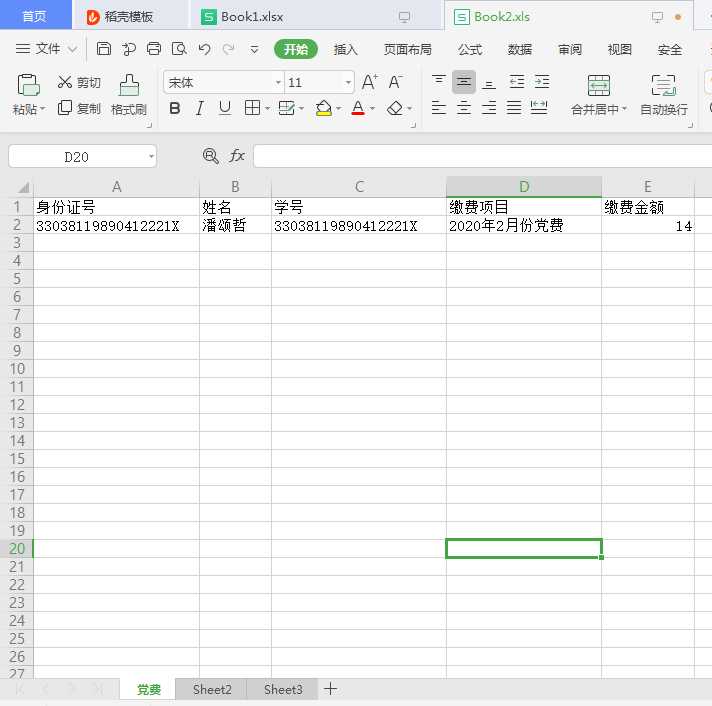Switch to Sheet3 worksheet tab
Viewport: 712px width, 706px height.
283,689
